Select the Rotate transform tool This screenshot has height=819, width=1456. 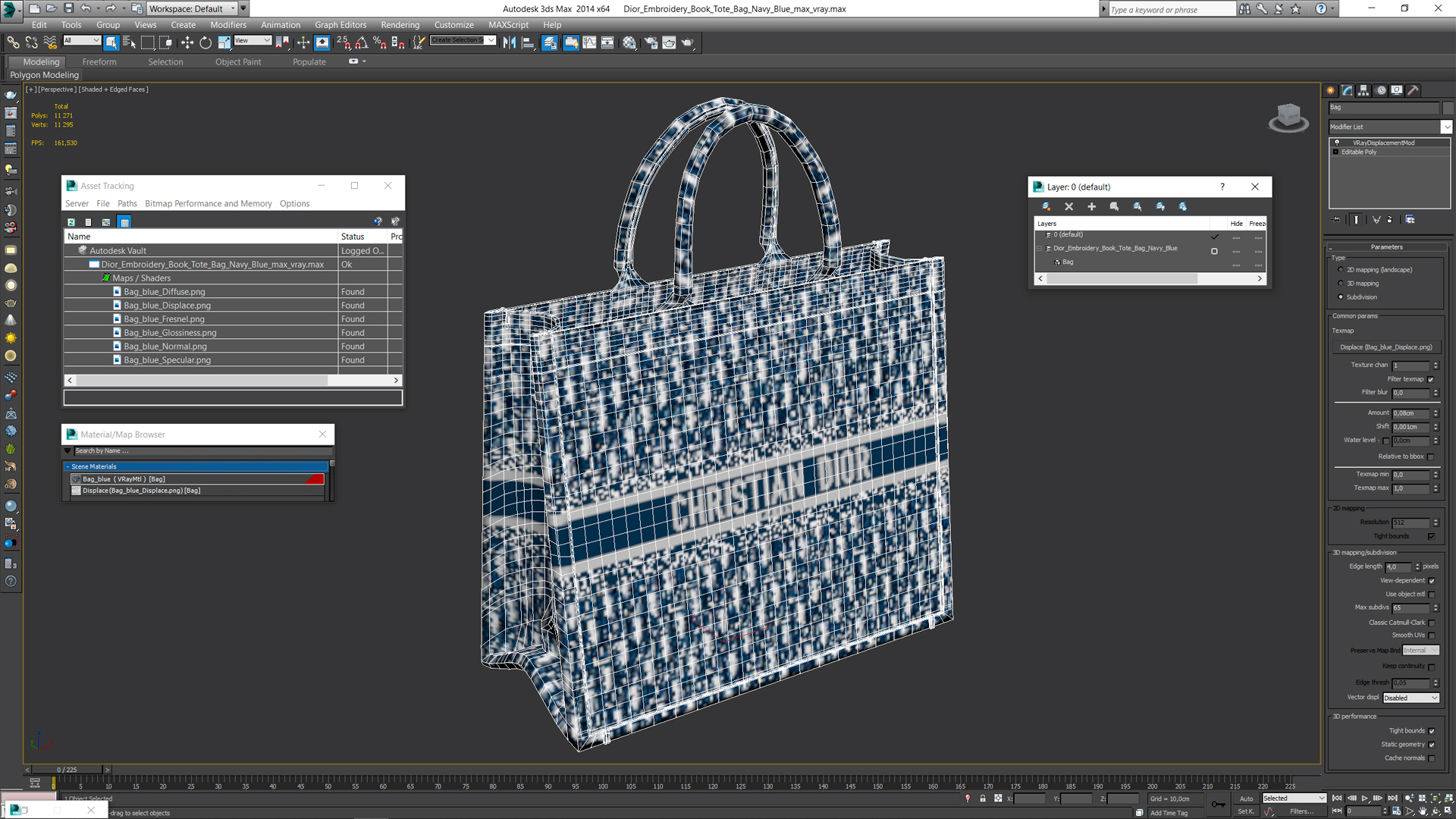[x=206, y=42]
